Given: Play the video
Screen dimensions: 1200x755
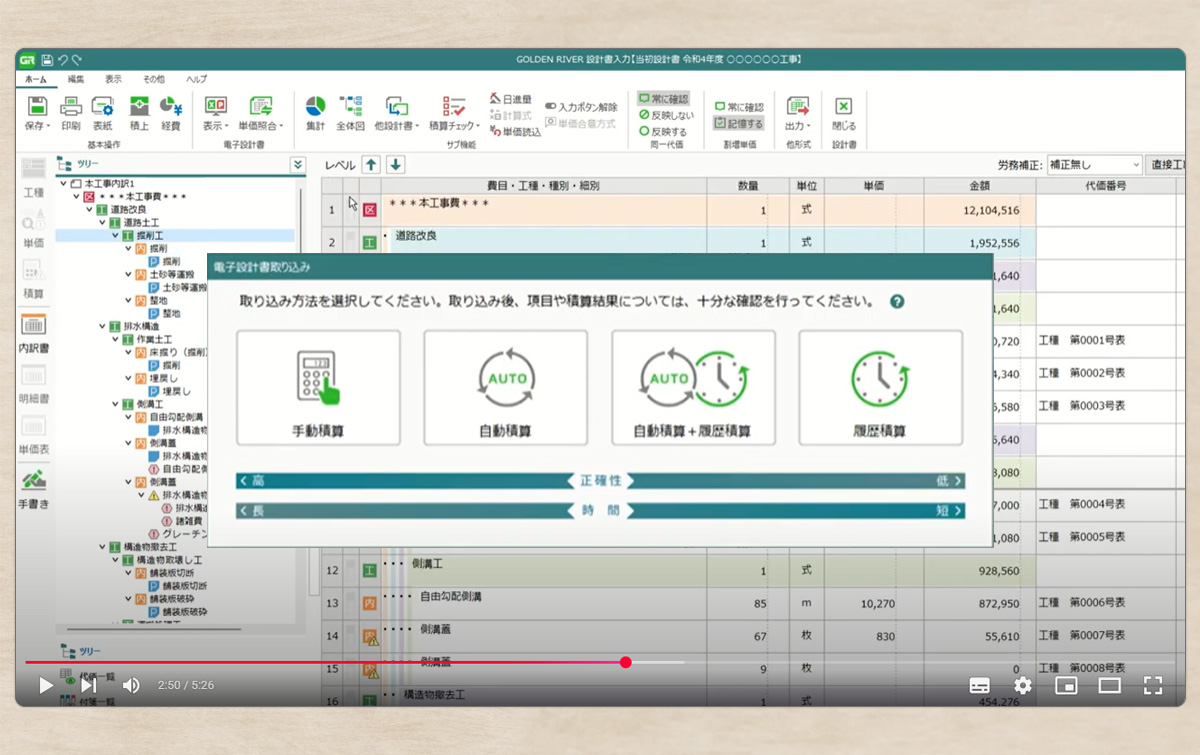Looking at the screenshot, I should 45,685.
